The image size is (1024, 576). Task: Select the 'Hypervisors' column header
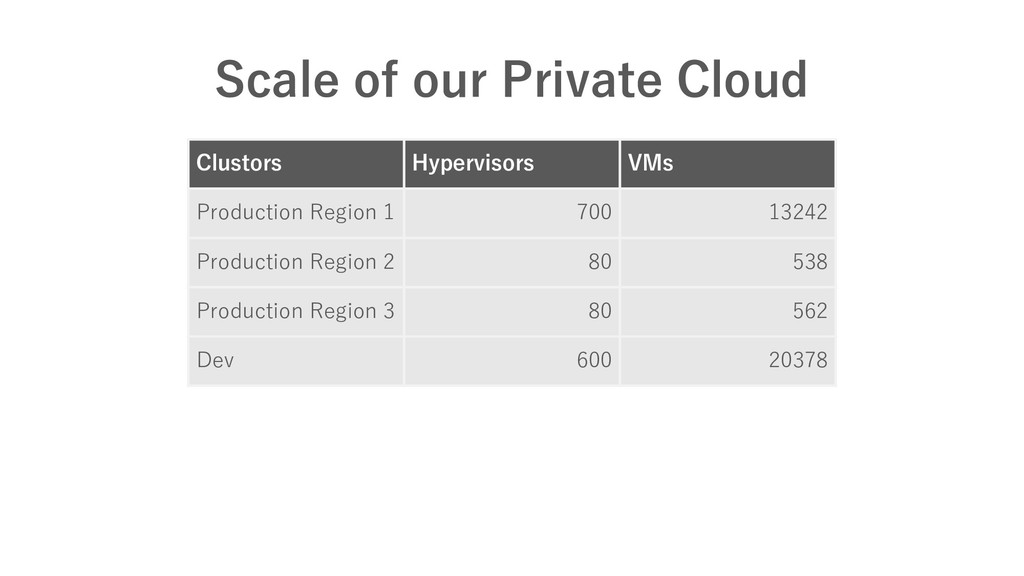[x=511, y=163]
